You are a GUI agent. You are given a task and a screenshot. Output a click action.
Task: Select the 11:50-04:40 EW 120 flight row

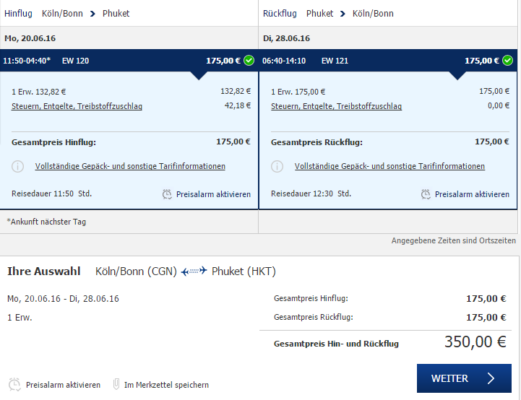click(x=129, y=60)
